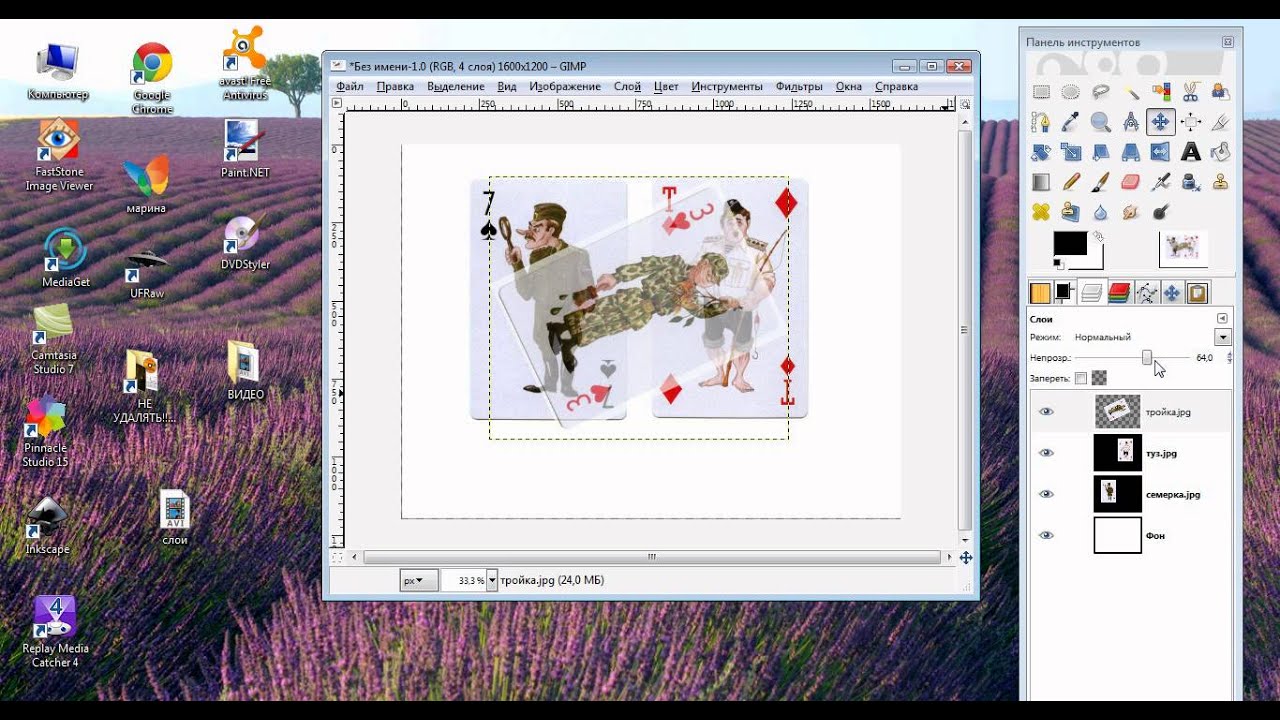Open the Файл menu

350,86
